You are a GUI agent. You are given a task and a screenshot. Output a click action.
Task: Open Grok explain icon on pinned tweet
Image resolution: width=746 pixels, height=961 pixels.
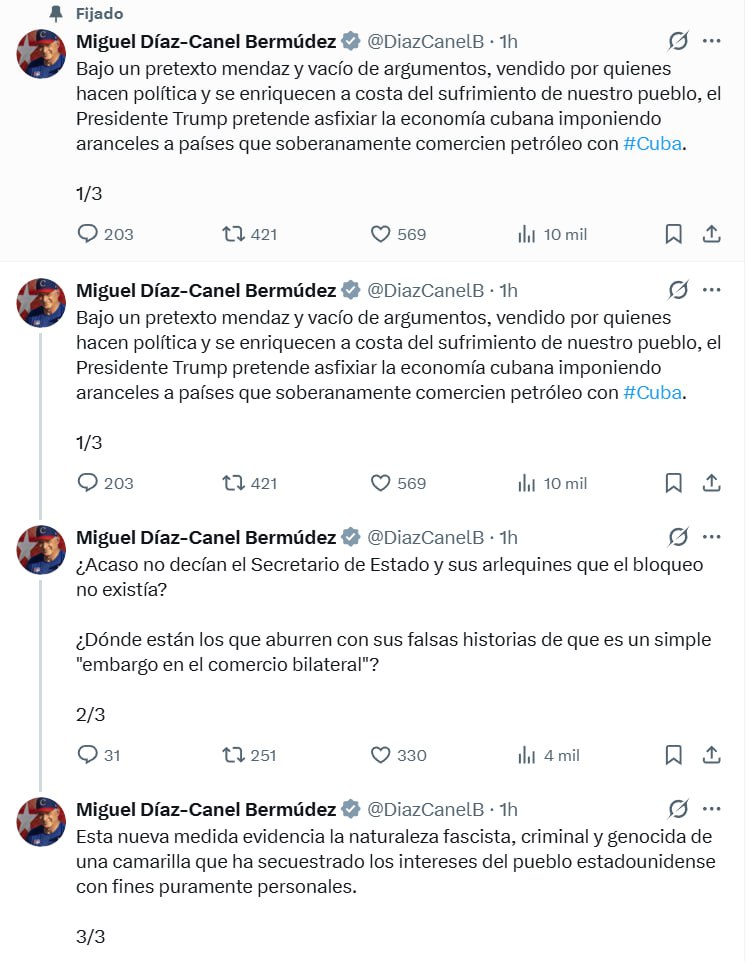(678, 41)
